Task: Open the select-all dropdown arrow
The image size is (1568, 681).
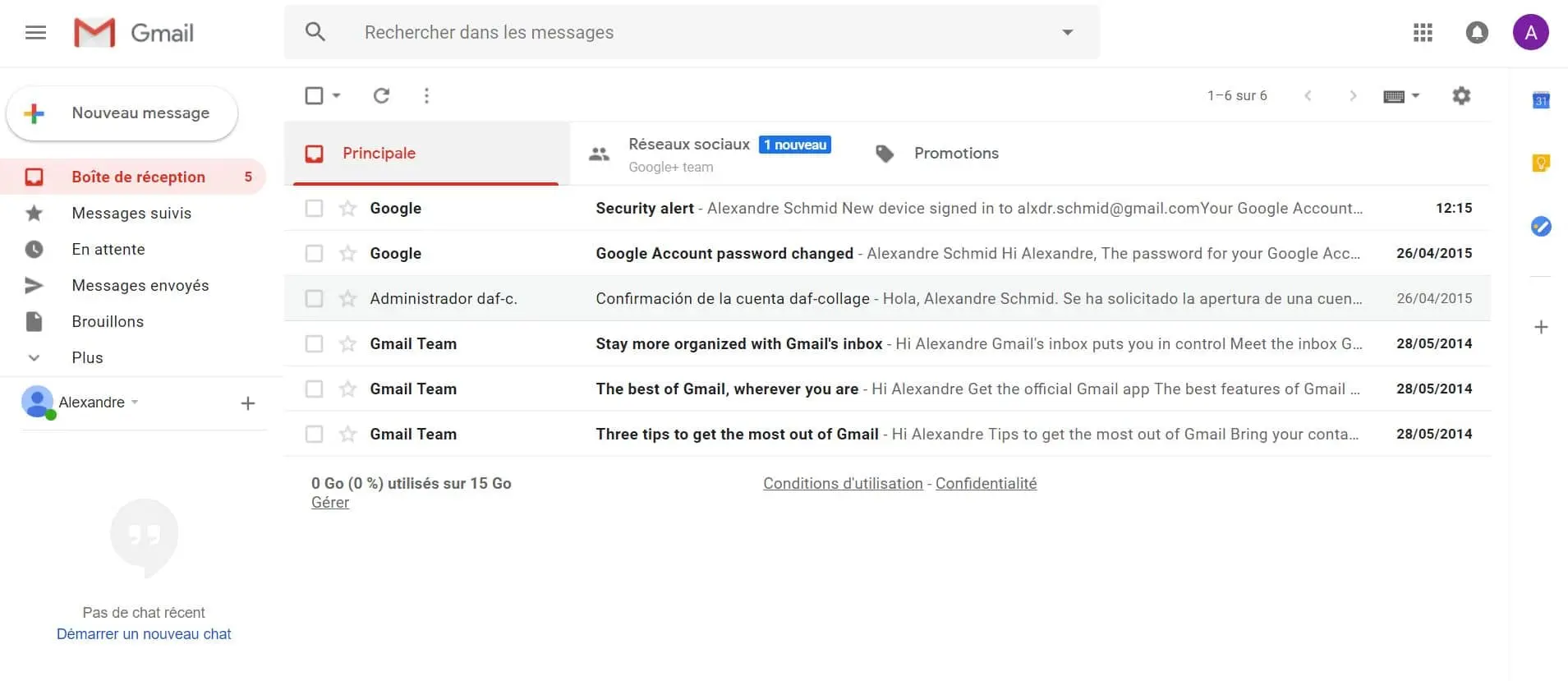Action: (337, 95)
